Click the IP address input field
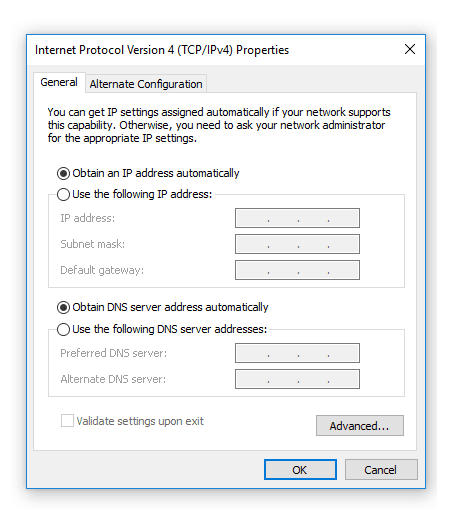The width and height of the screenshot is (474, 531). 297,218
